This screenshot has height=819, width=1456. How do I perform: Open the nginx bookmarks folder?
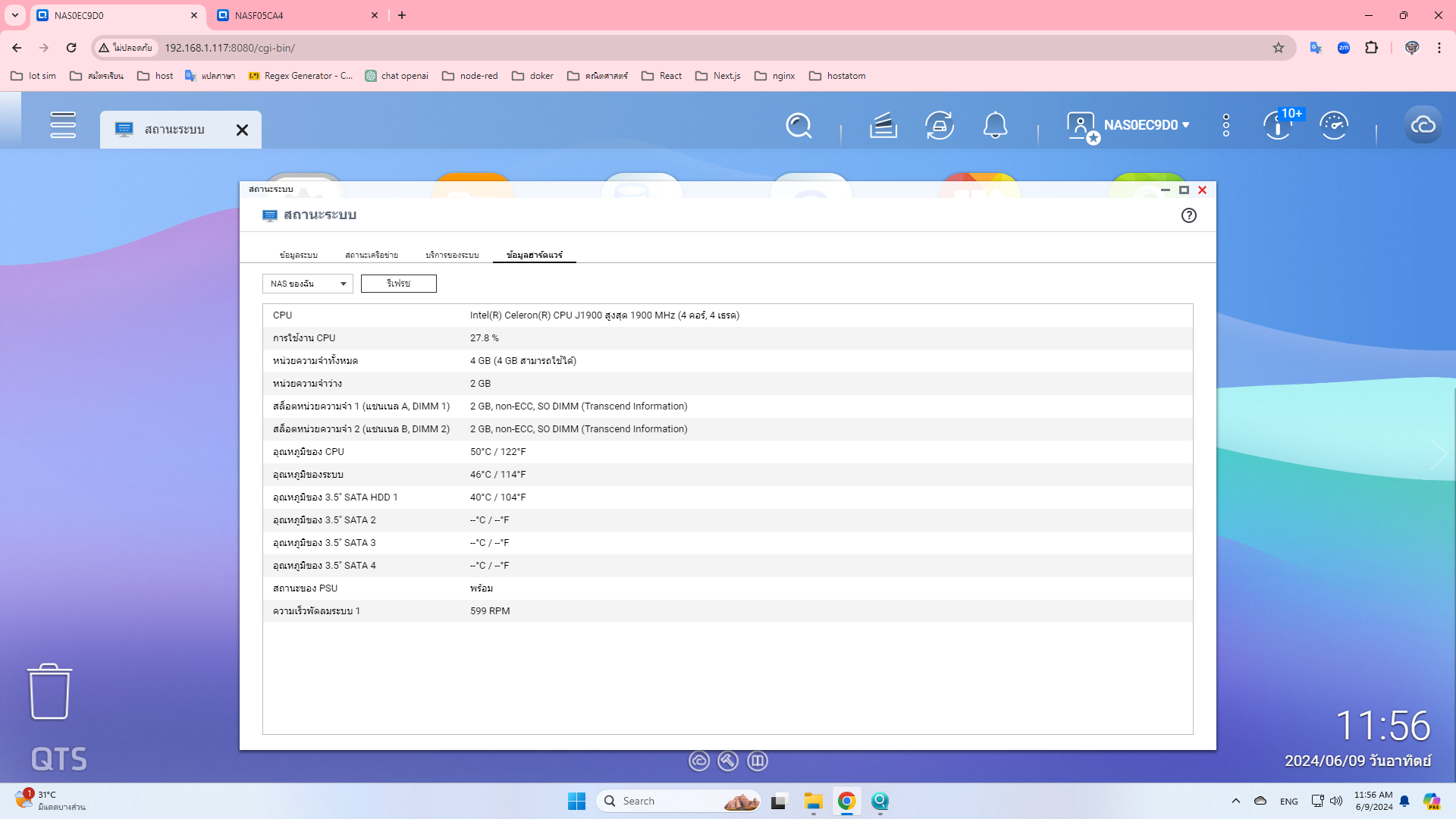(x=775, y=76)
